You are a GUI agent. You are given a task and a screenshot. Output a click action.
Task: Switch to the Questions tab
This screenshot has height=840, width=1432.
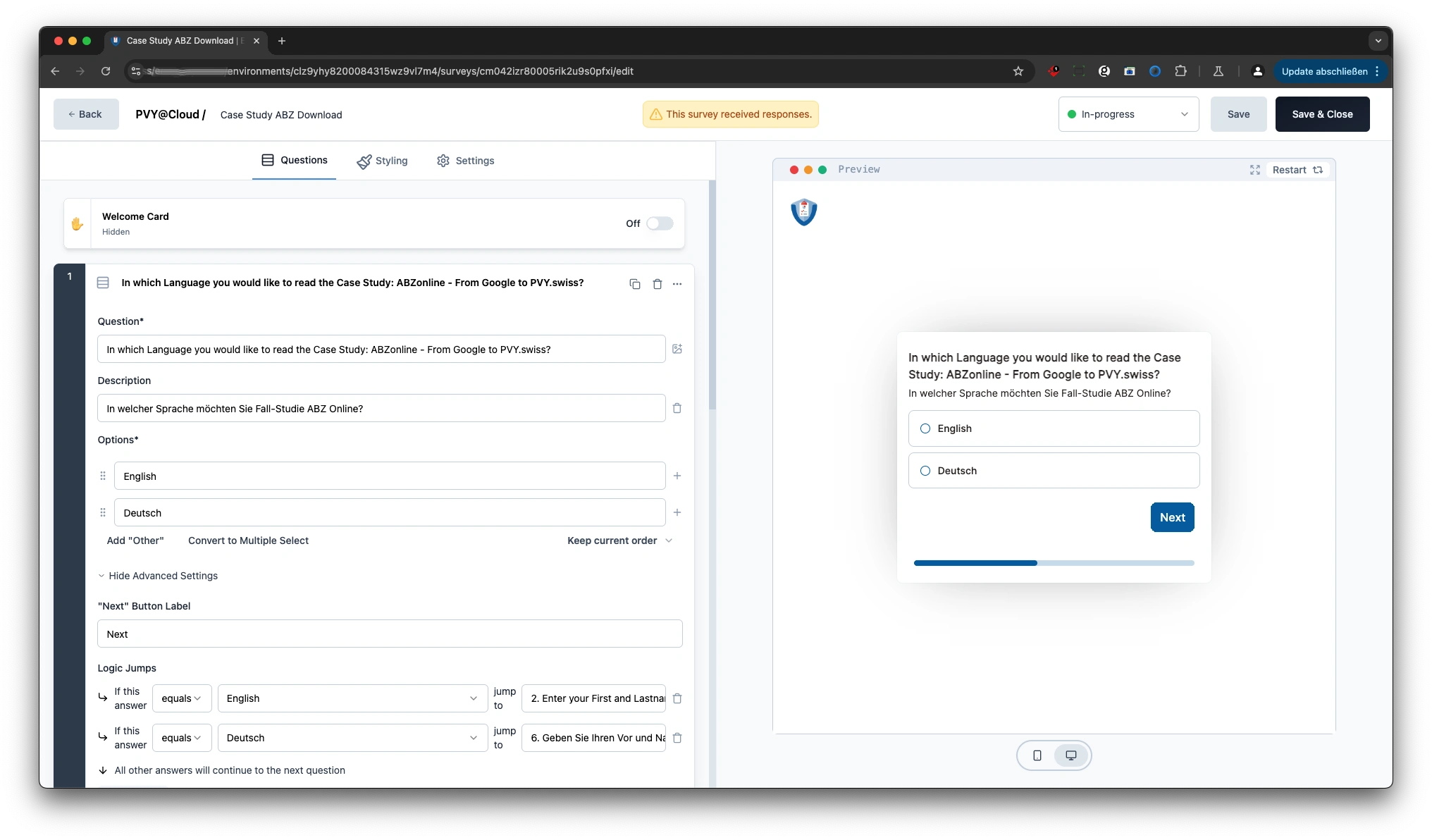coord(294,160)
